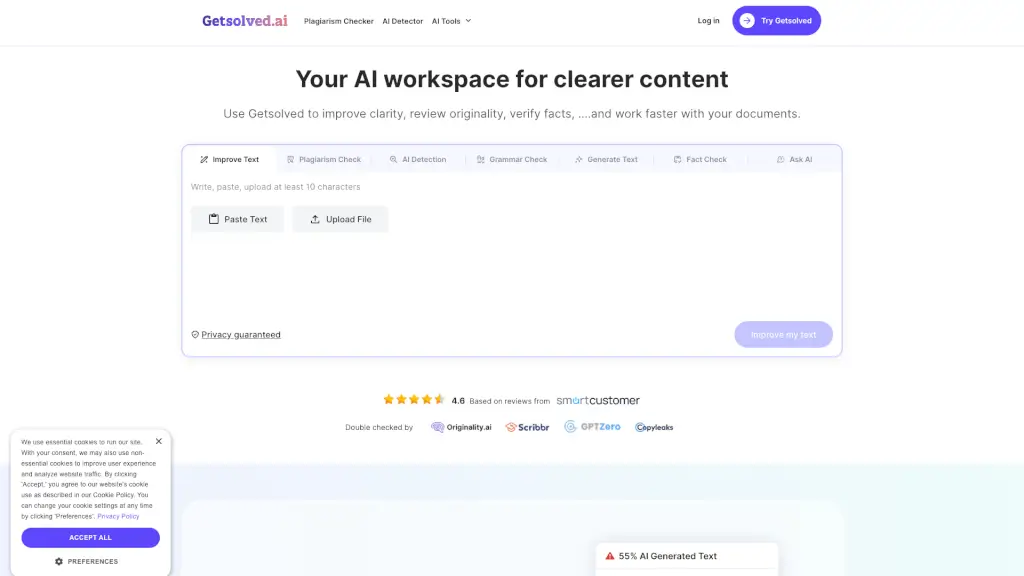1024x576 pixels.
Task: Click the pencil icon on Improve Text
Action: coord(204,159)
